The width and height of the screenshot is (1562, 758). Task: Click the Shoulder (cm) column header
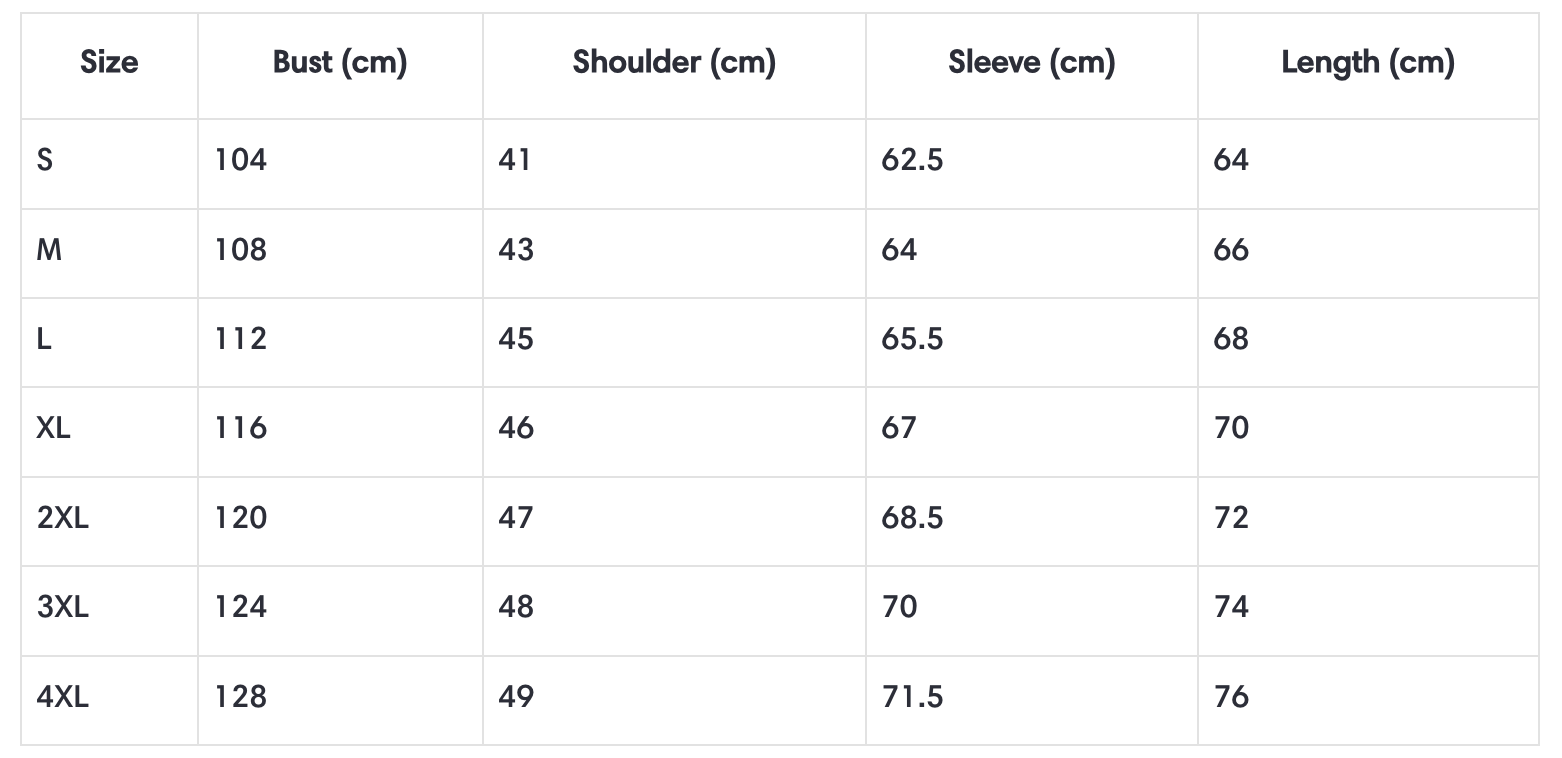(x=674, y=62)
